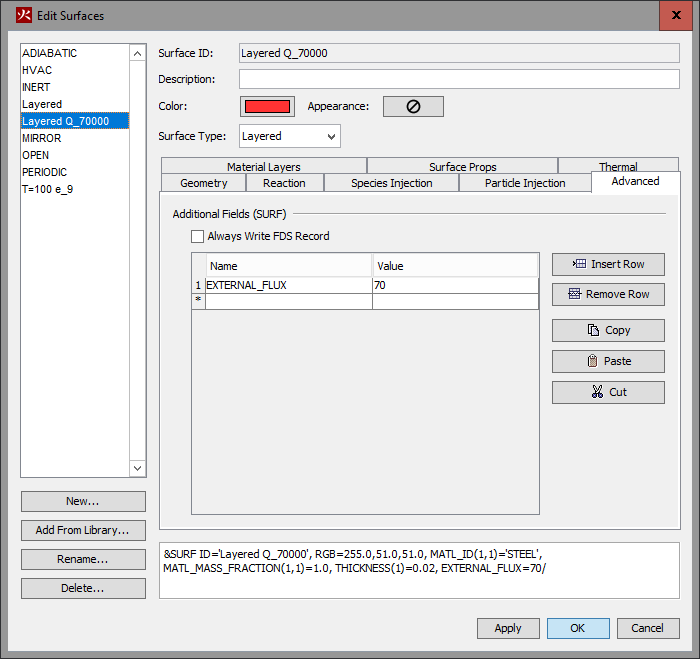Click the Paste clipboard icon
The image size is (700, 659).
click(592, 361)
